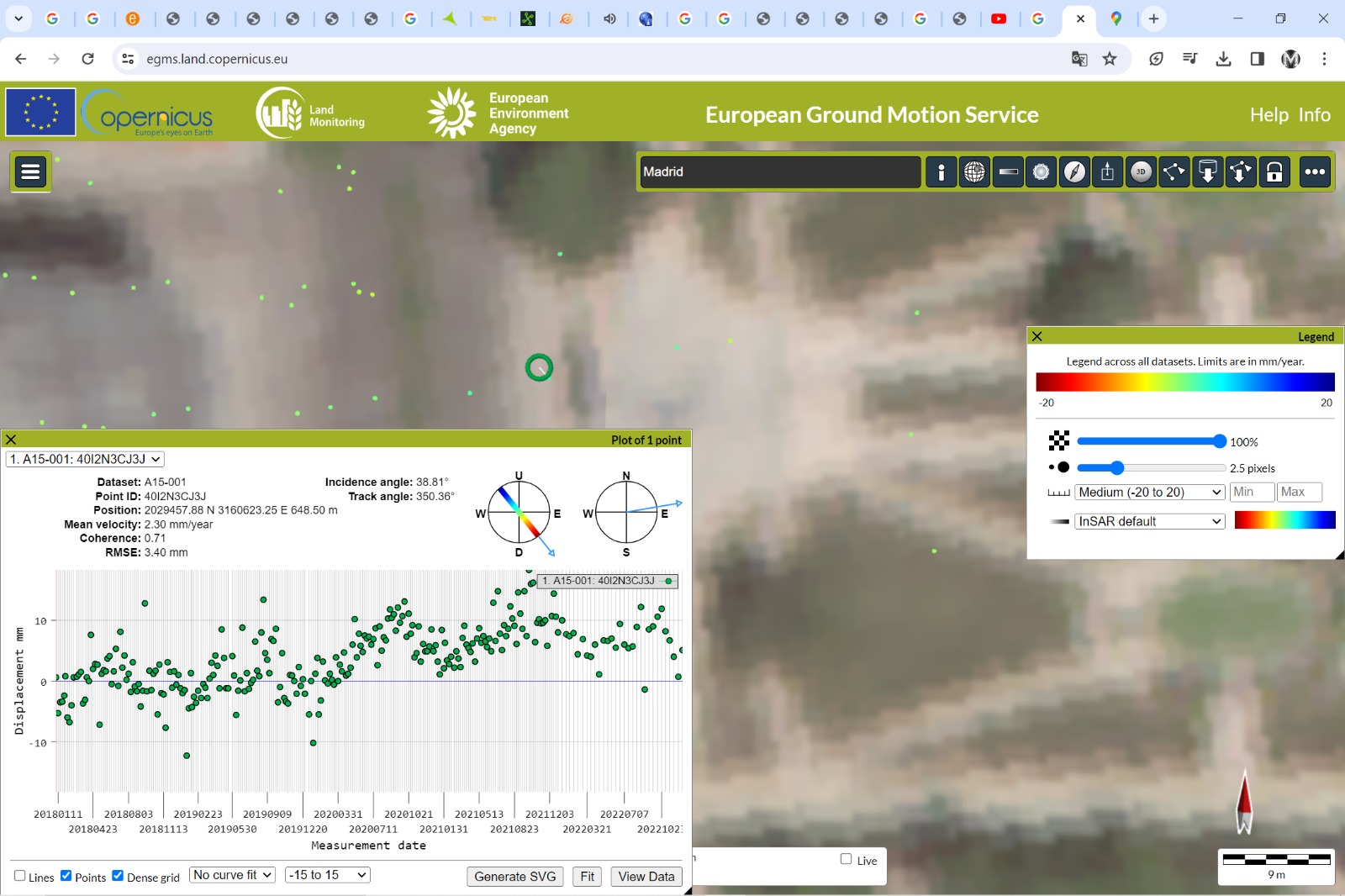1345x896 pixels.
Task: Click the Madrid location search field
Action: pos(779,172)
